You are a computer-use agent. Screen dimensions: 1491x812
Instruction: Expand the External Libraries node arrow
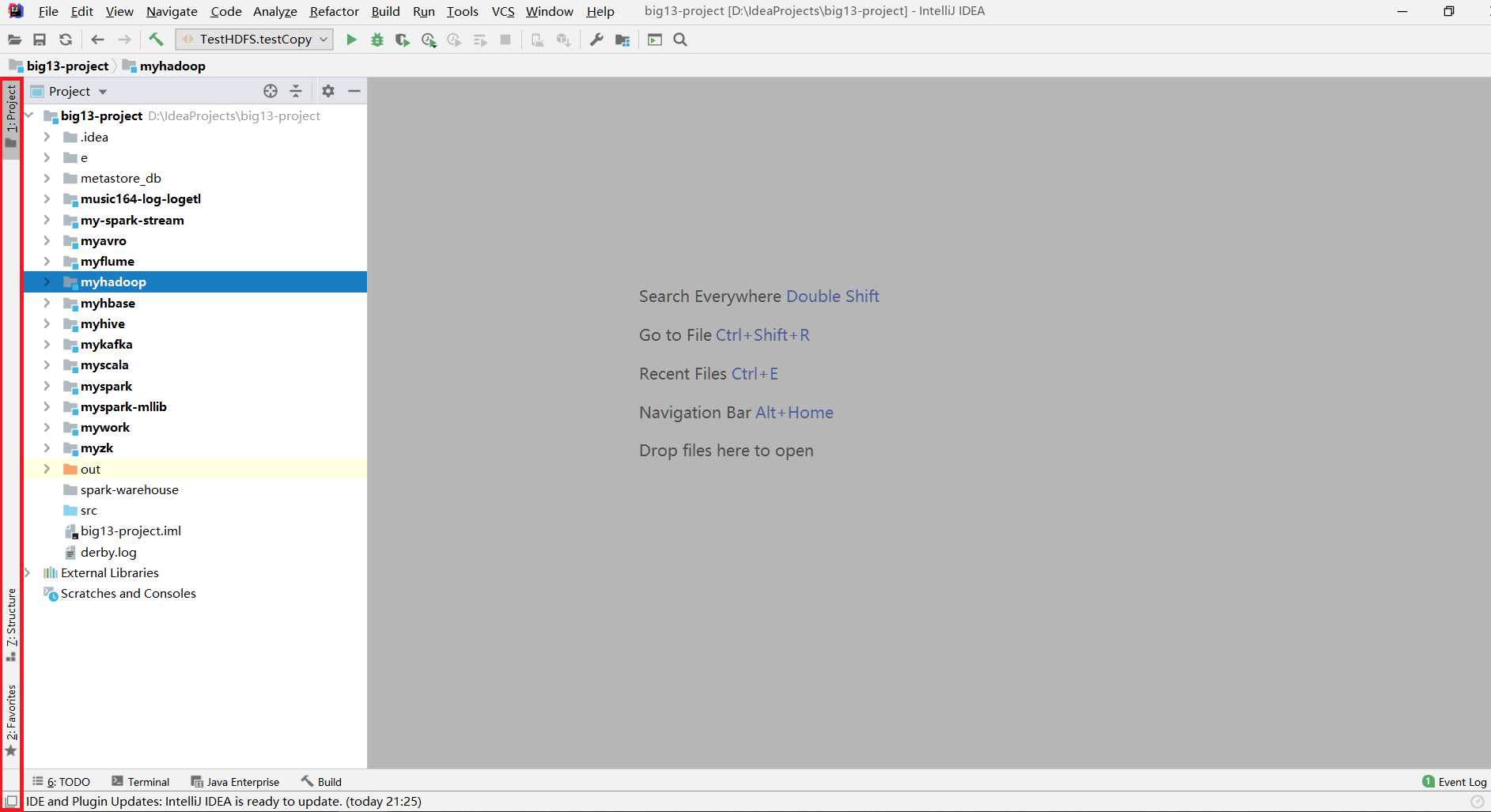28,572
